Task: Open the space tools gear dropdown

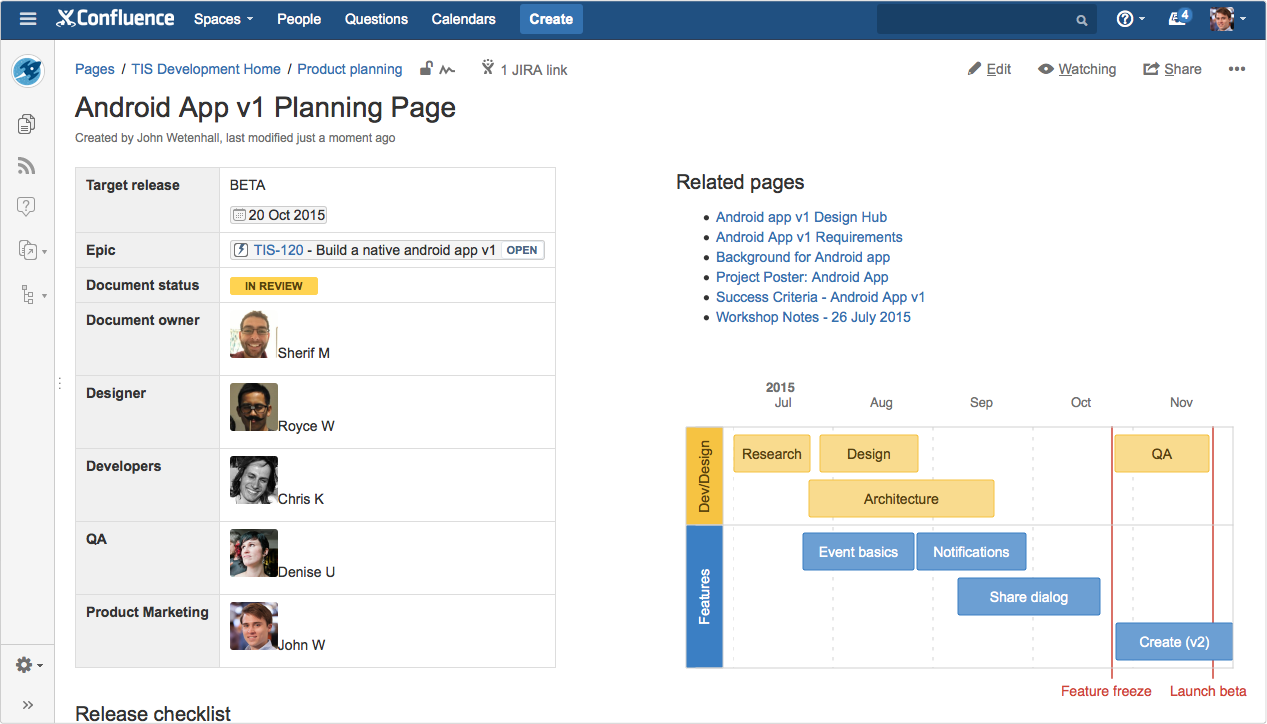Action: (28, 665)
